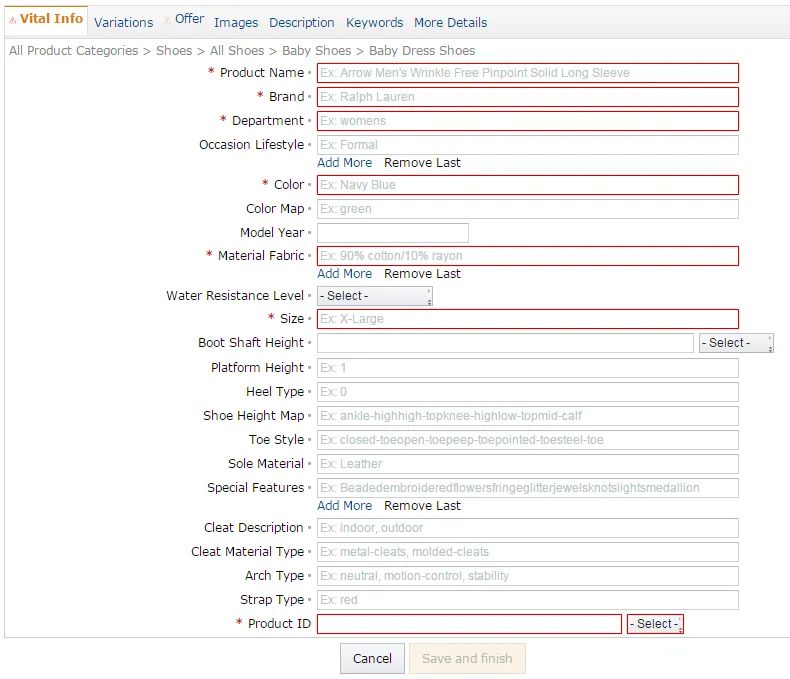Viewport: 790px width, 679px height.
Task: Click Add More under Special Features
Action: pos(344,506)
